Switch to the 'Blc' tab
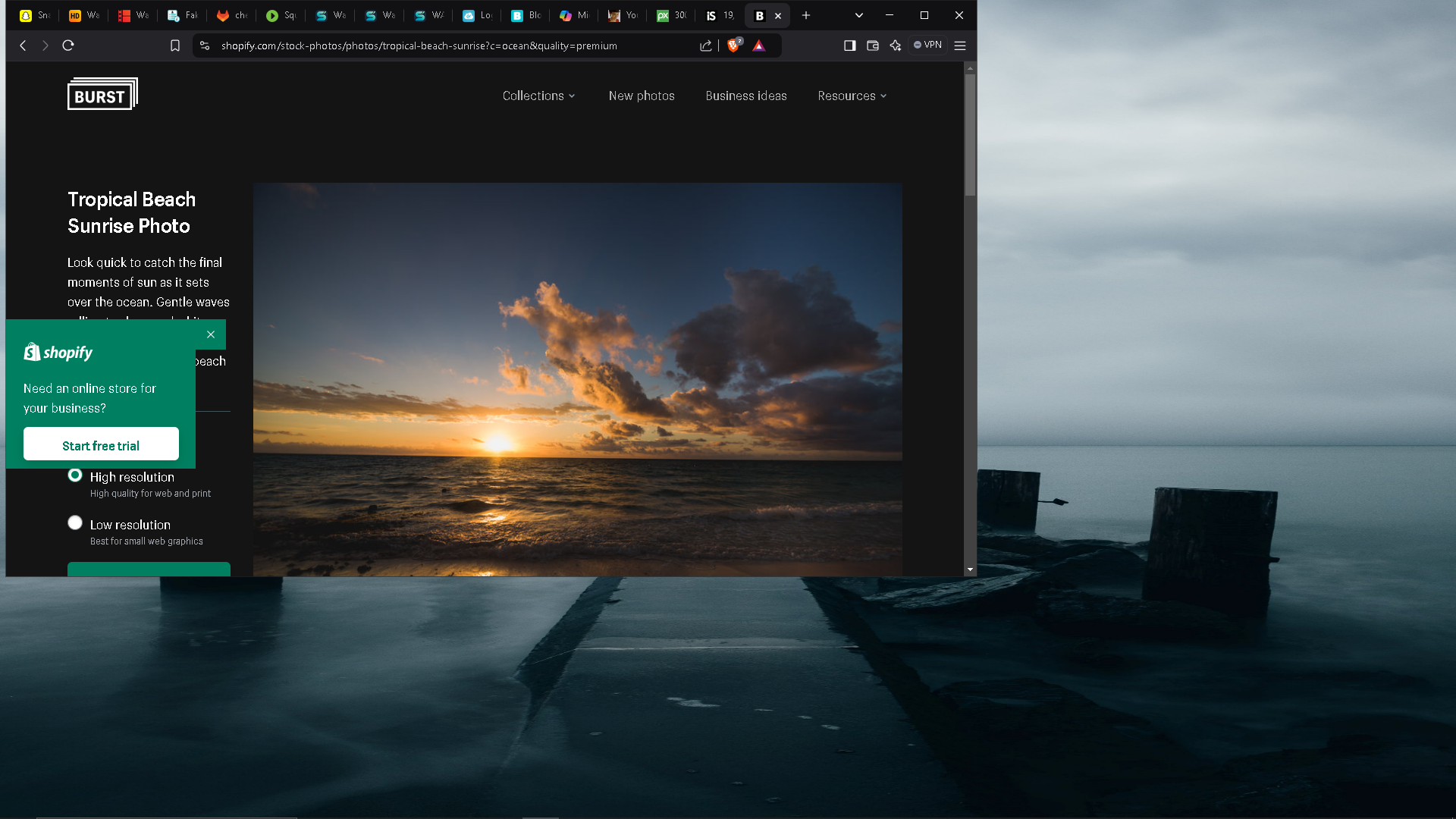 pos(526,15)
